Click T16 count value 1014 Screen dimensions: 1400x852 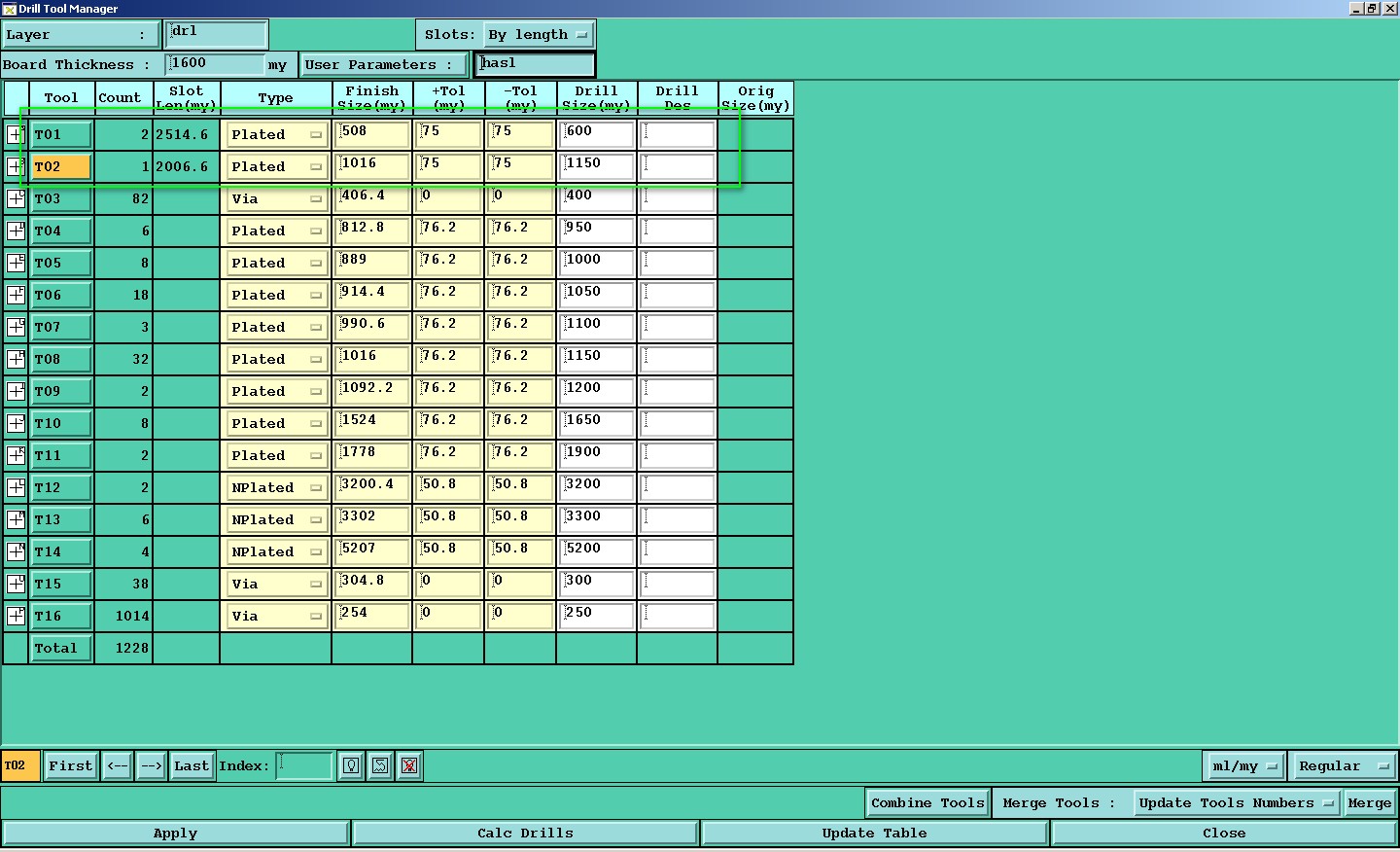pos(132,616)
